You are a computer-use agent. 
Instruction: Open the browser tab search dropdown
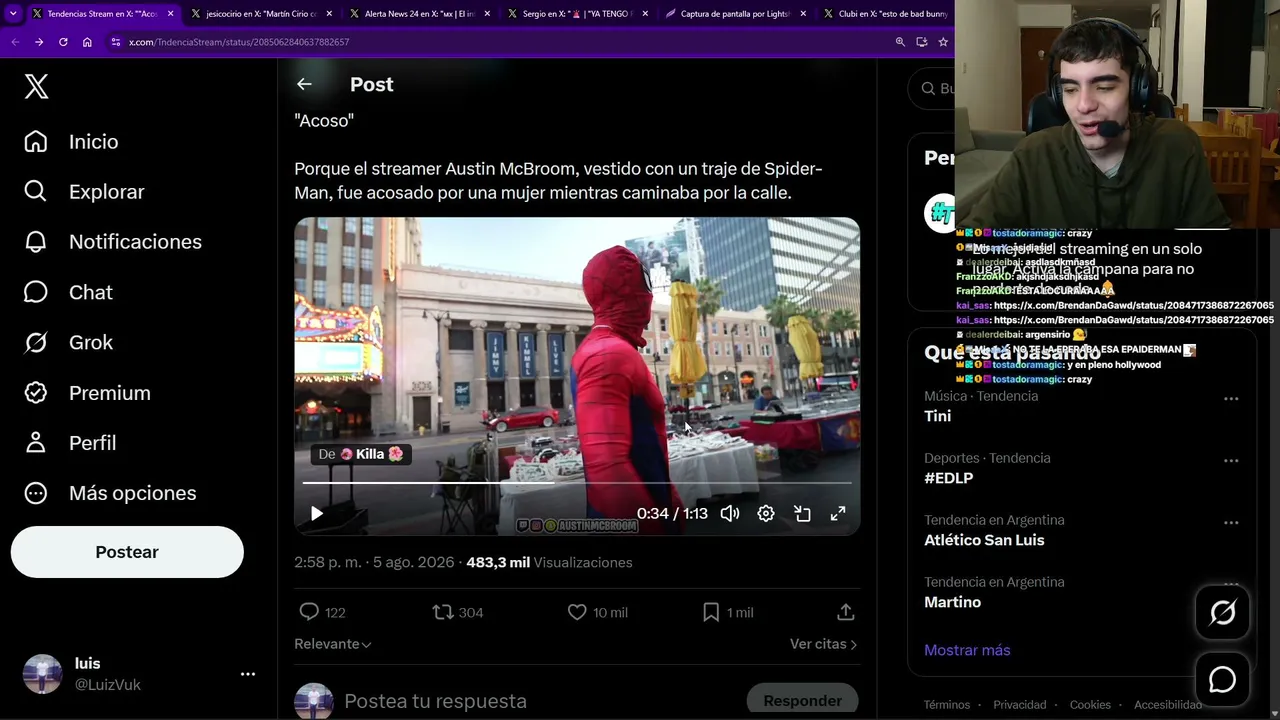[x=13, y=14]
